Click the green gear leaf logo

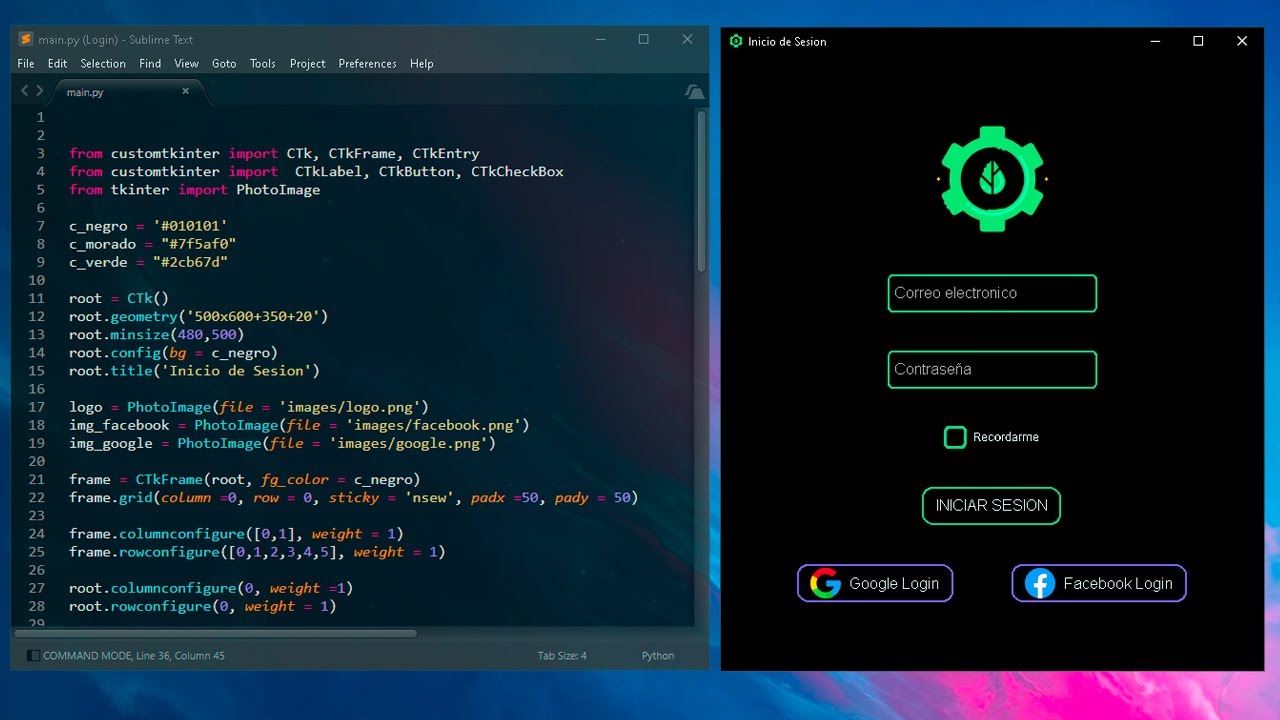click(x=992, y=179)
